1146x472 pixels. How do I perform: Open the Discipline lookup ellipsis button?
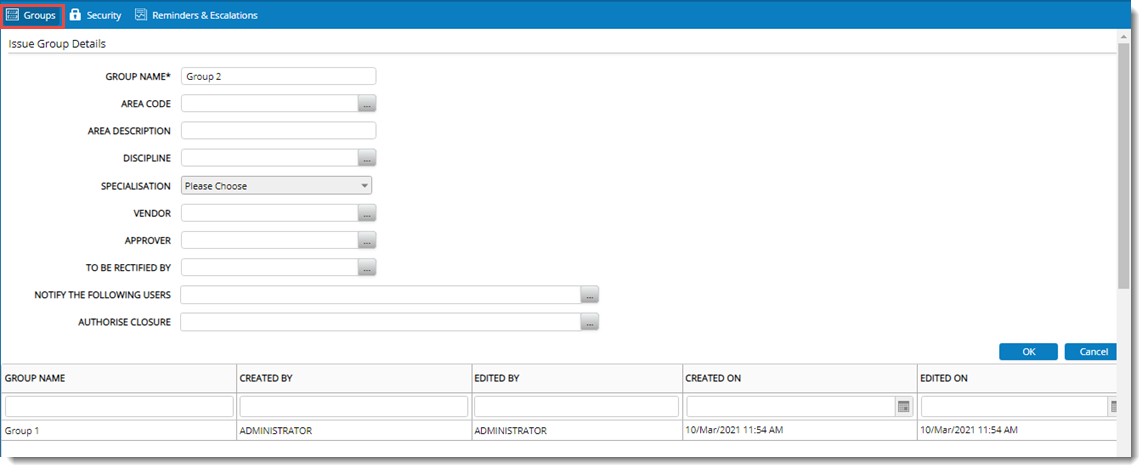(367, 158)
